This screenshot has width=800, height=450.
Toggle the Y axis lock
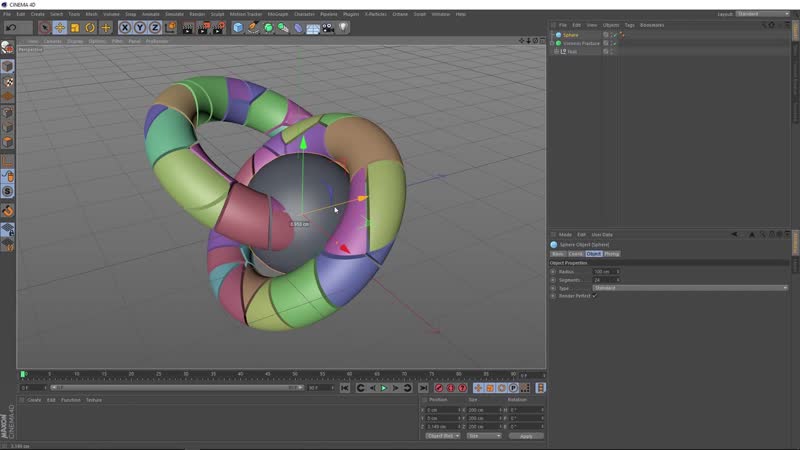point(140,28)
